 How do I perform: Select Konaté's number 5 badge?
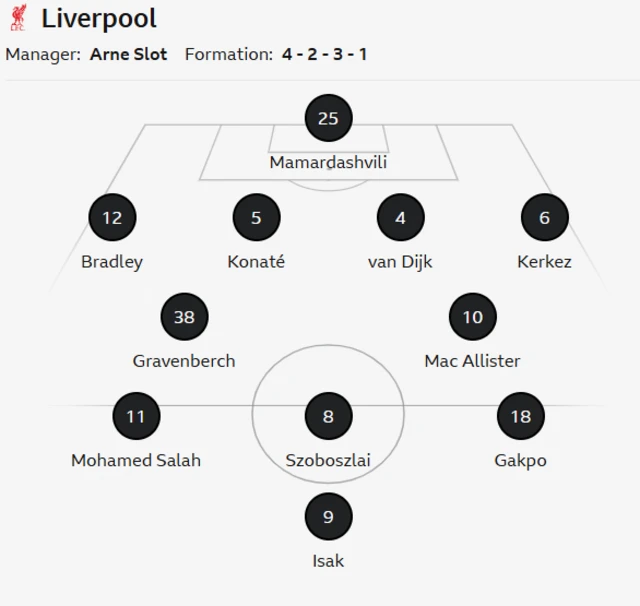coord(256,217)
